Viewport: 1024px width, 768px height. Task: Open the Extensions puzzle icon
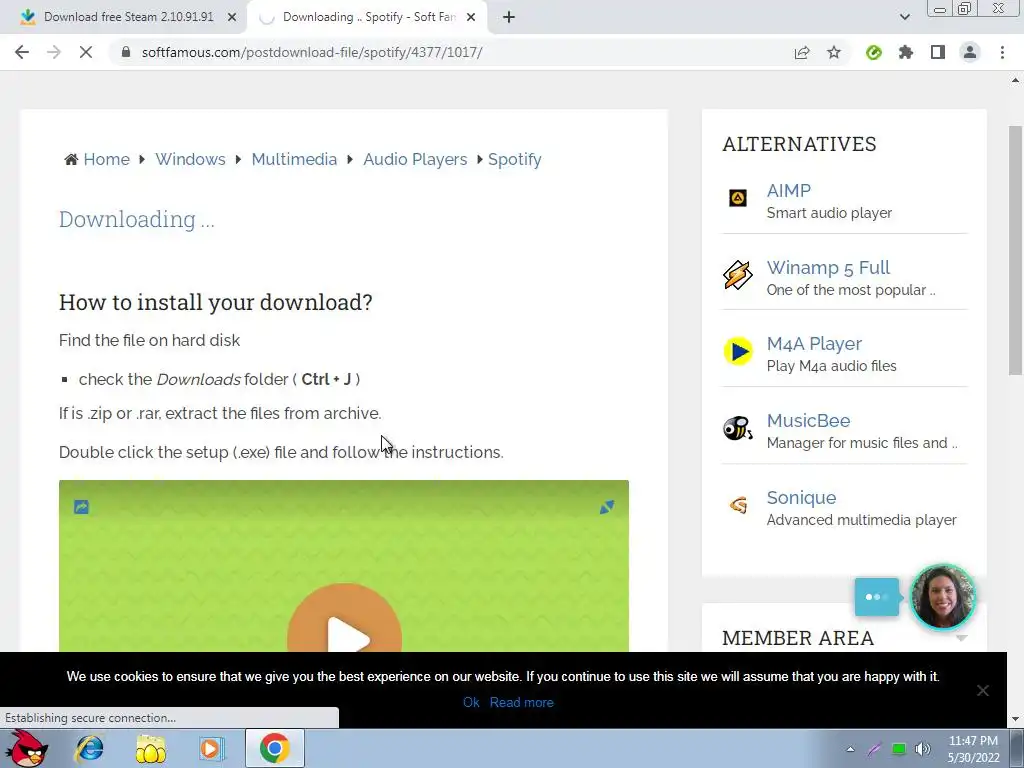906,52
